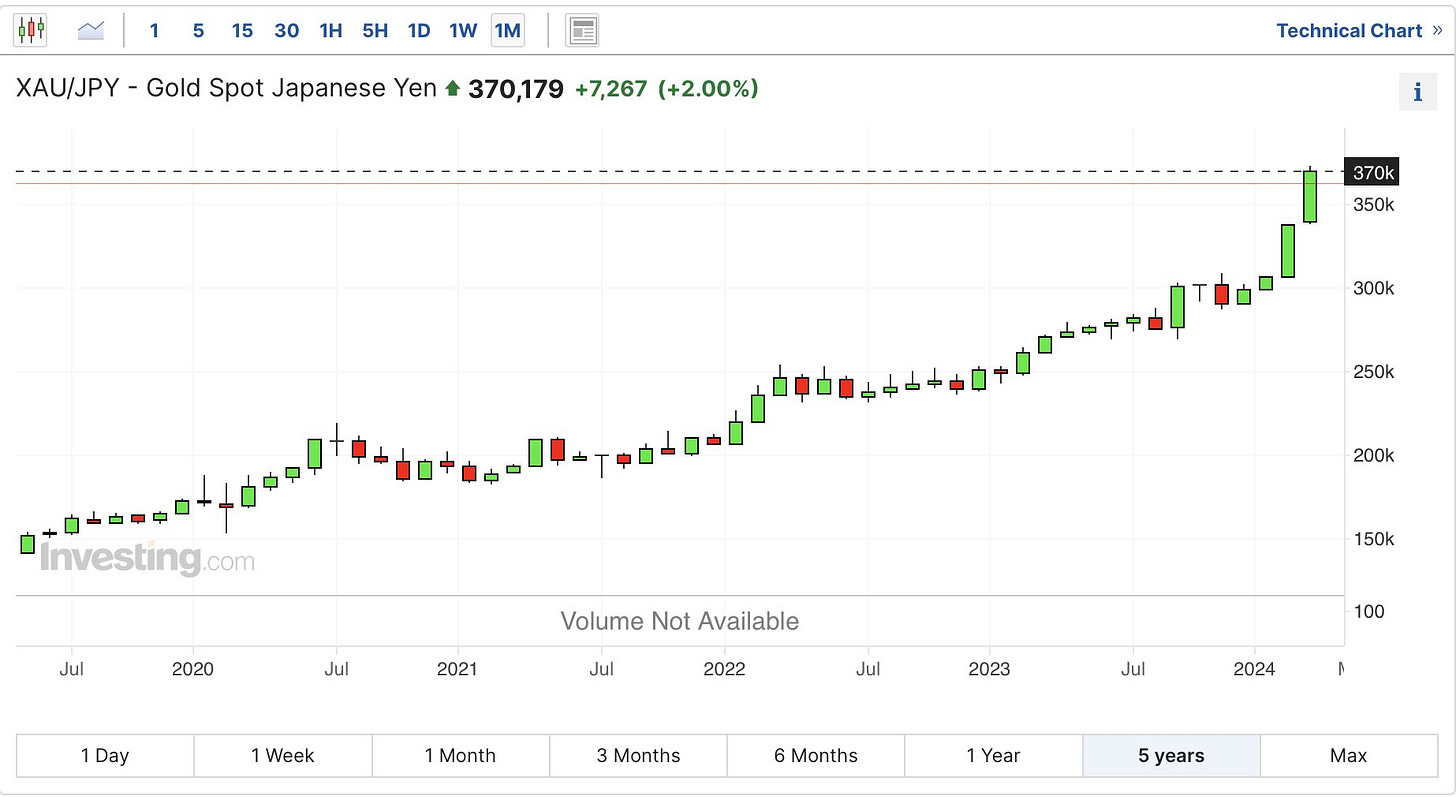Select the candlestick chart type icon

31,30
